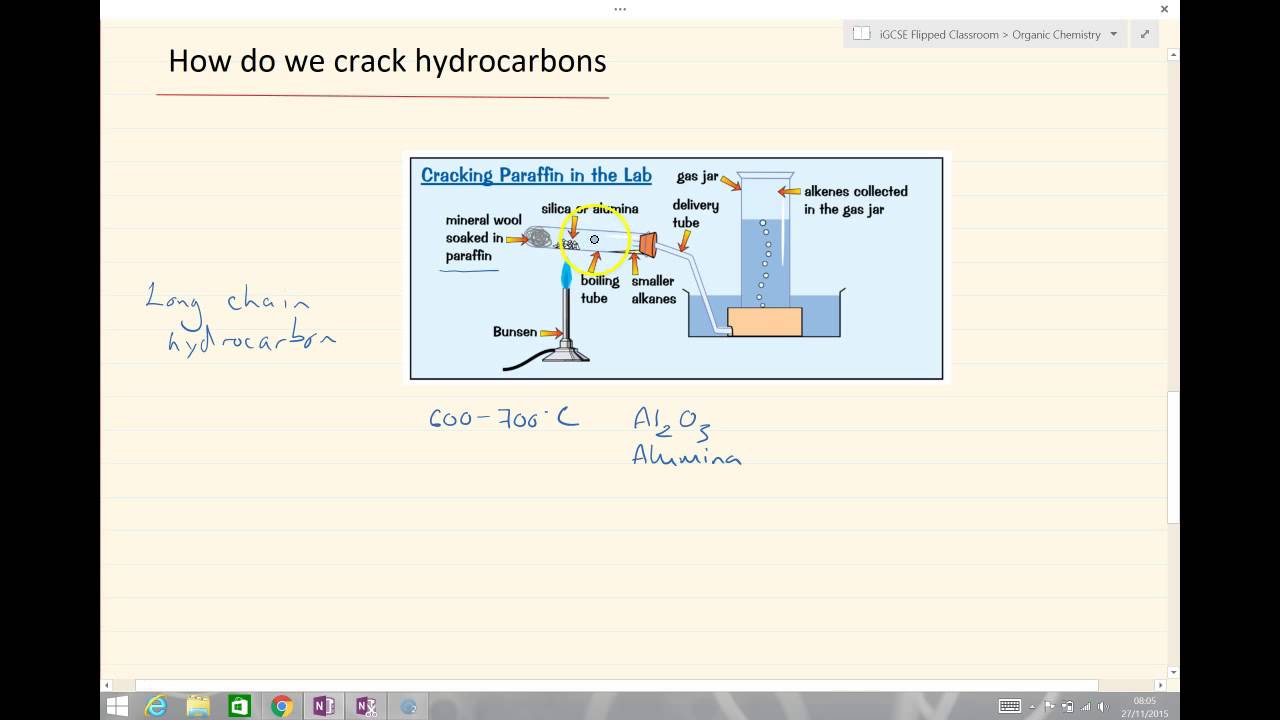Click the iGCSE Flipped Classroom > Organic Chemistry breadcrumb
Screen dimensions: 1280x720
(x=990, y=34)
